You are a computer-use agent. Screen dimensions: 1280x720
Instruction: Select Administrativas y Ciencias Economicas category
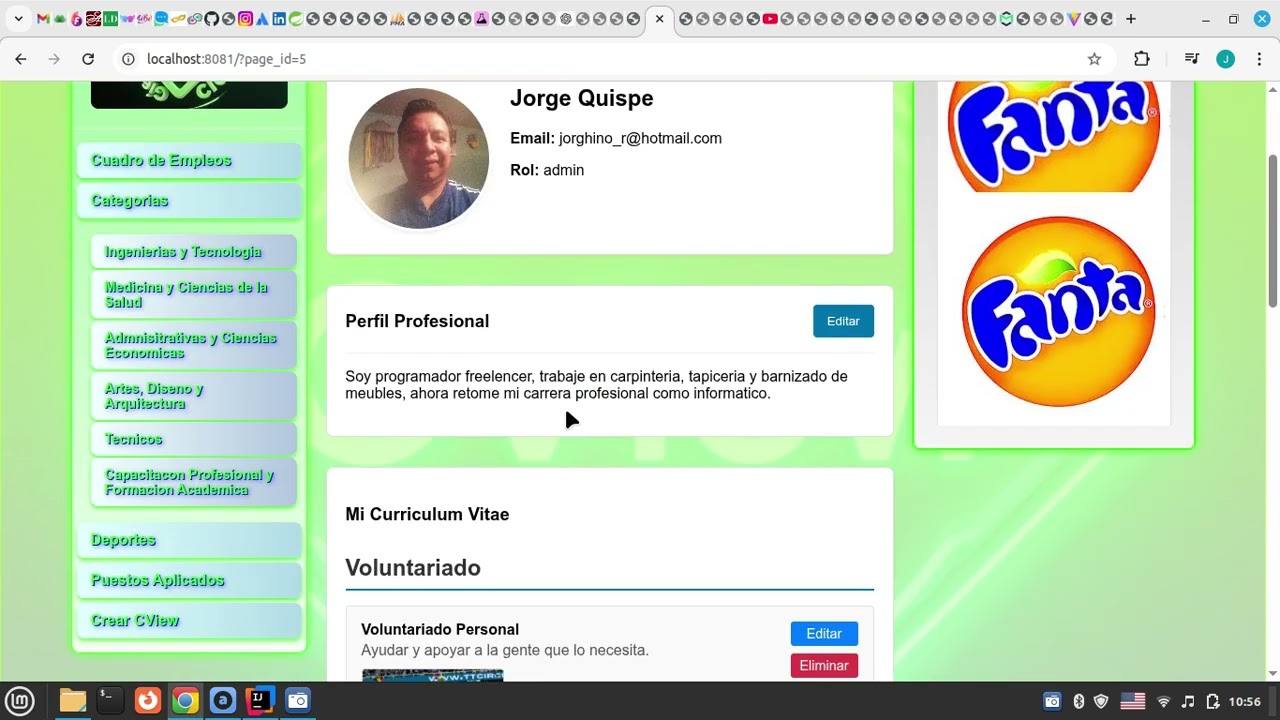point(194,345)
